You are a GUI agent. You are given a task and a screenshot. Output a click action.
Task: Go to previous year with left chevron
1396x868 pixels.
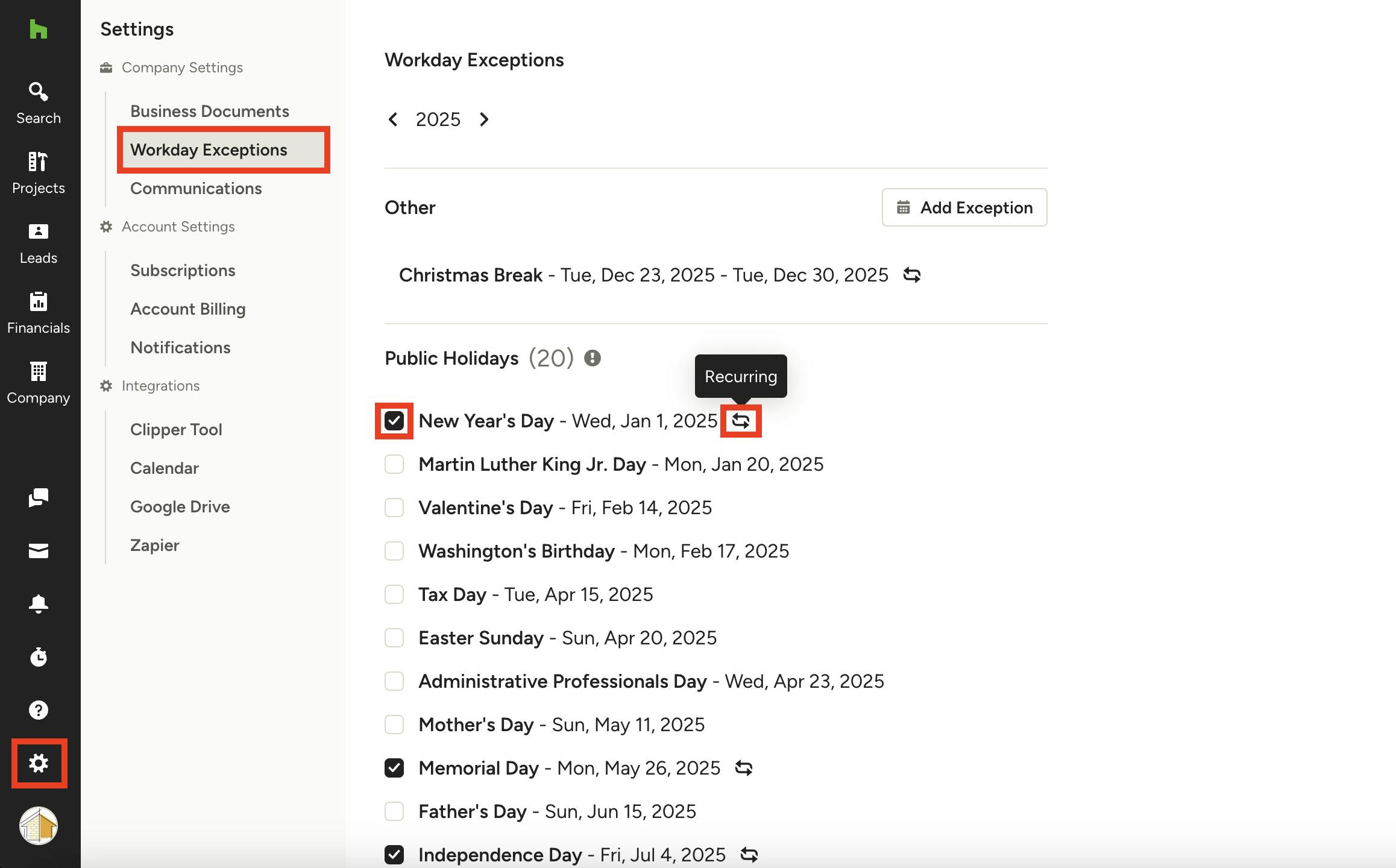[393, 119]
